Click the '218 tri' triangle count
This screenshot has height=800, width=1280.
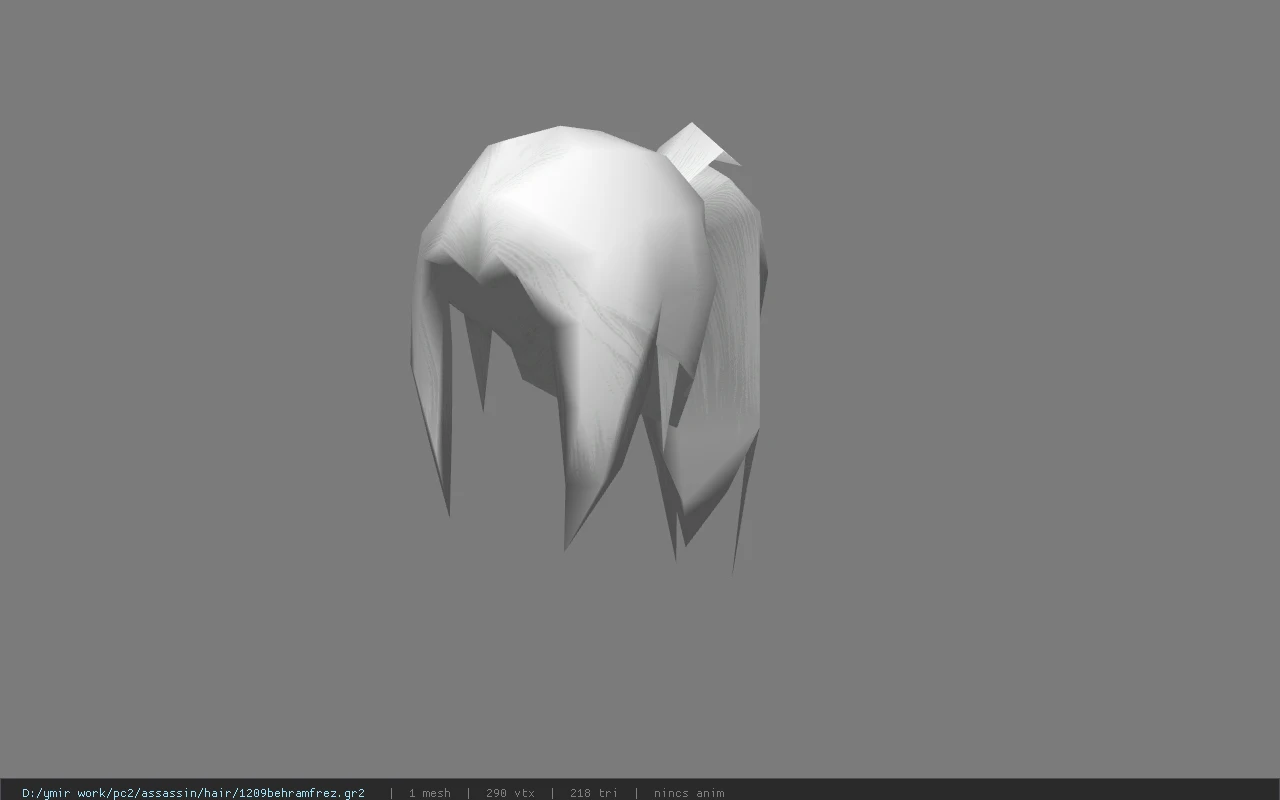click(x=594, y=793)
